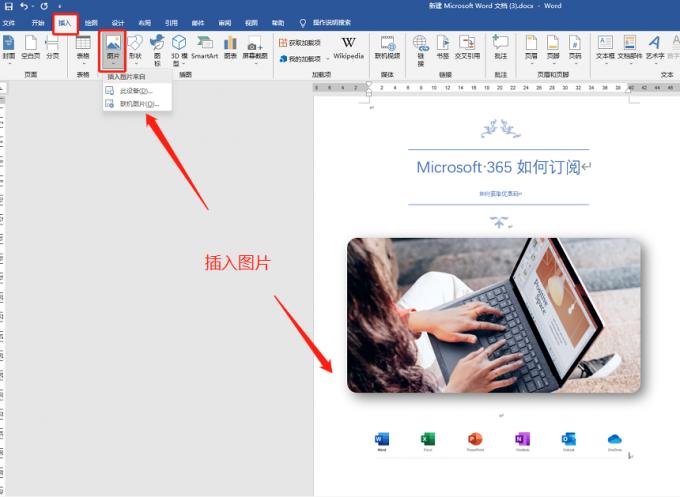Screen dimensions: 680x497
Task: Insert an online video (联机视频)
Action: coord(387,48)
